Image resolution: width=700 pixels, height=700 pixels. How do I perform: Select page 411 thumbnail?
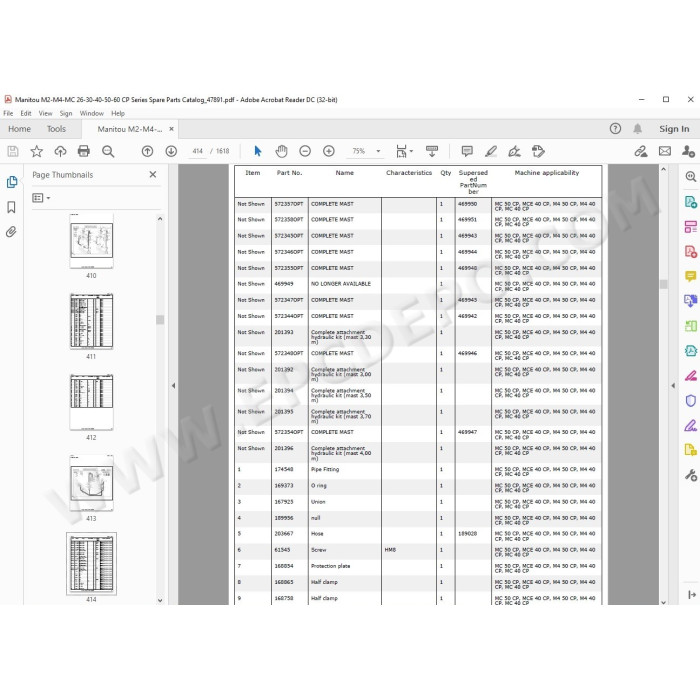click(x=92, y=321)
